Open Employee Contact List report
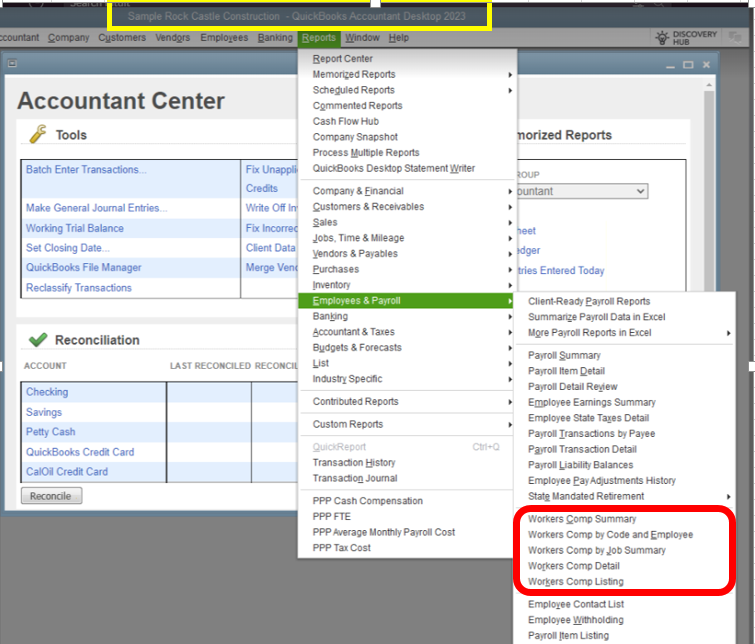Viewport: 755px width, 644px height. point(575,604)
